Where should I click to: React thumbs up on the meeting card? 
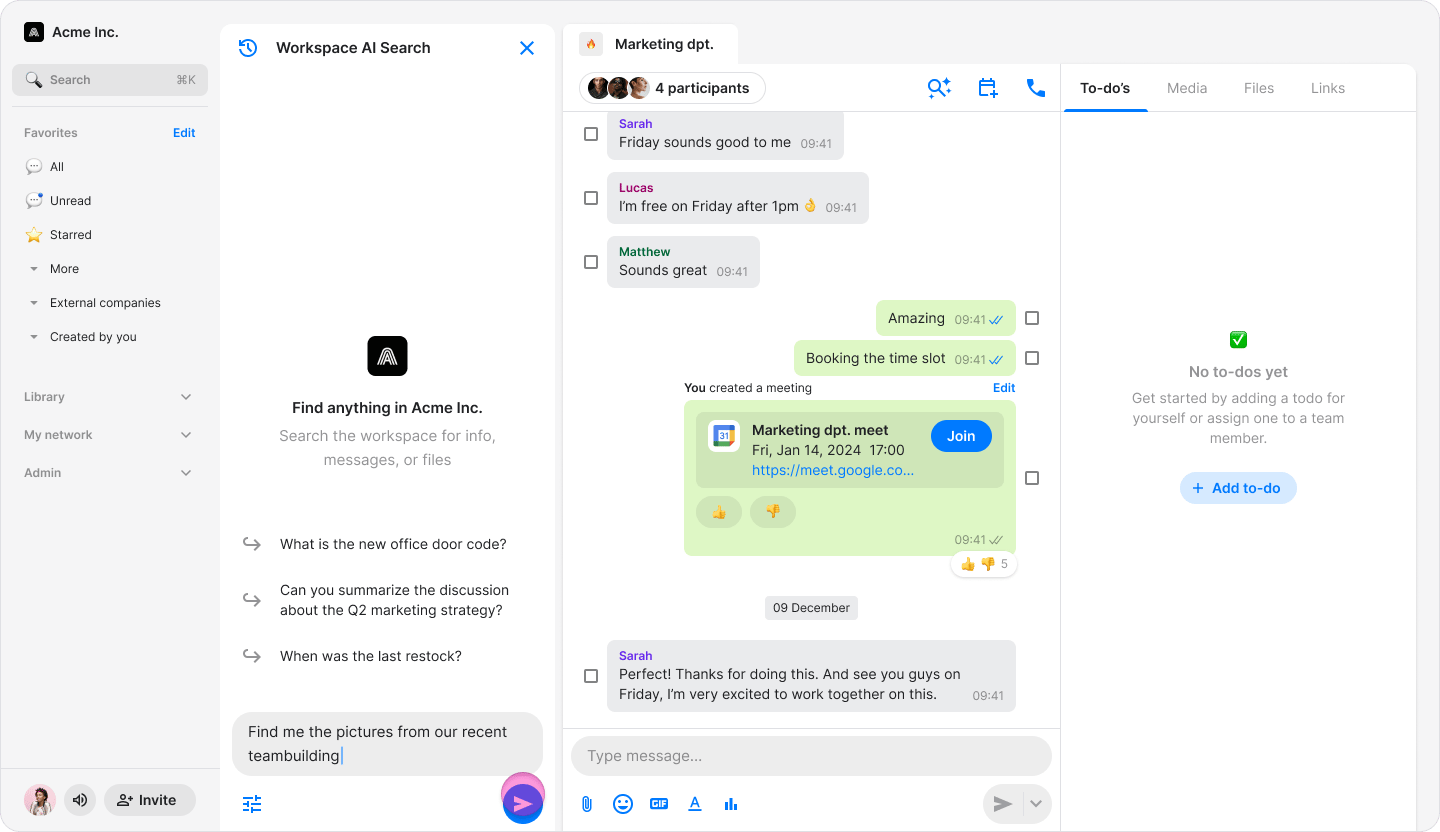pyautogui.click(x=719, y=512)
